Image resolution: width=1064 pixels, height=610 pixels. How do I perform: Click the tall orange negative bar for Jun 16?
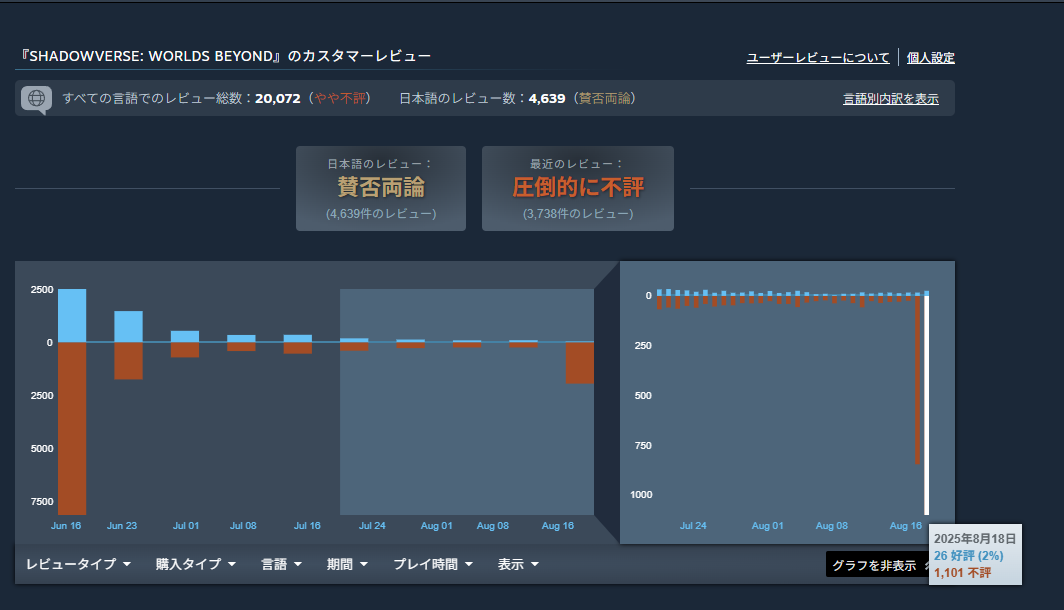[x=72, y=428]
